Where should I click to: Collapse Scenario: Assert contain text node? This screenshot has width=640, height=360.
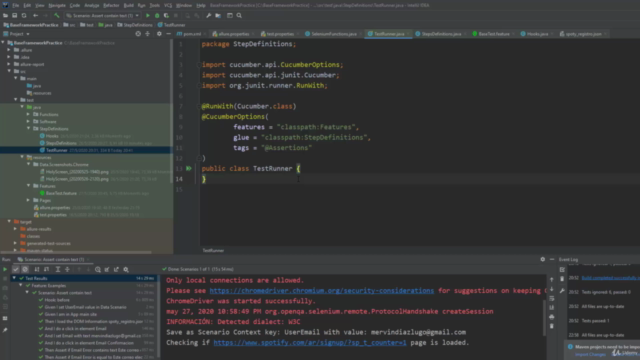[27, 293]
